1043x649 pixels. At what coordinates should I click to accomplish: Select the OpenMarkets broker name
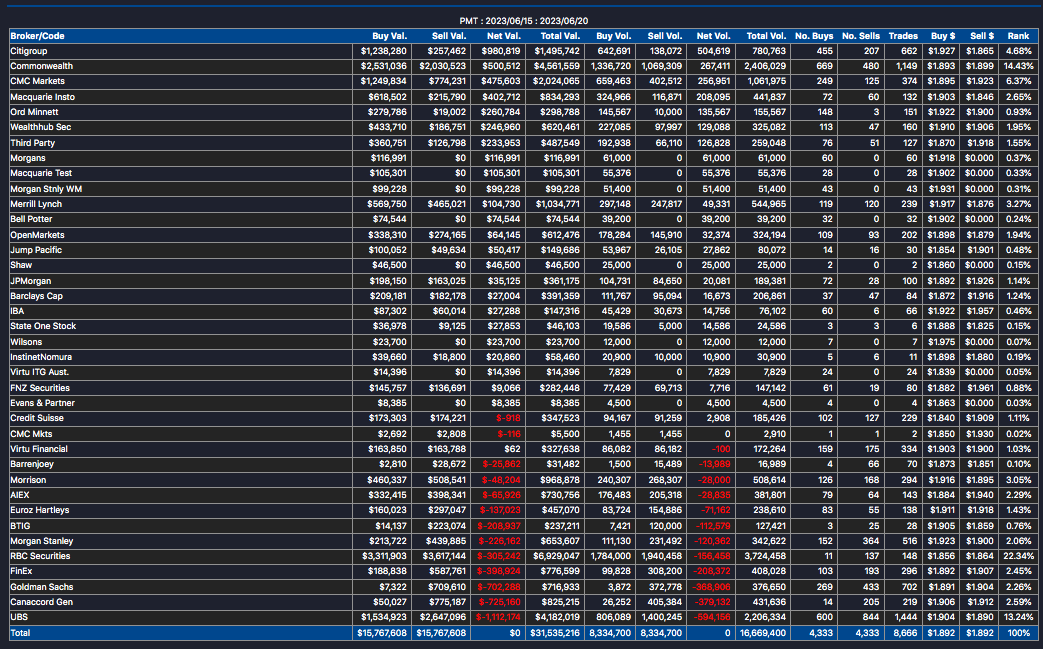tap(37, 235)
